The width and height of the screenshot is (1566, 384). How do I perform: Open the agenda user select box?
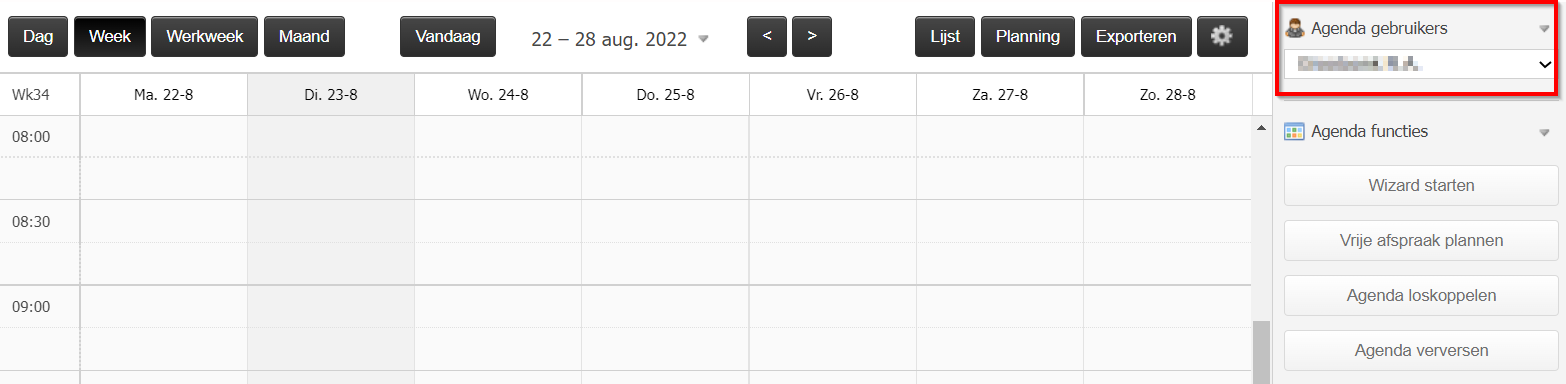(x=1418, y=65)
